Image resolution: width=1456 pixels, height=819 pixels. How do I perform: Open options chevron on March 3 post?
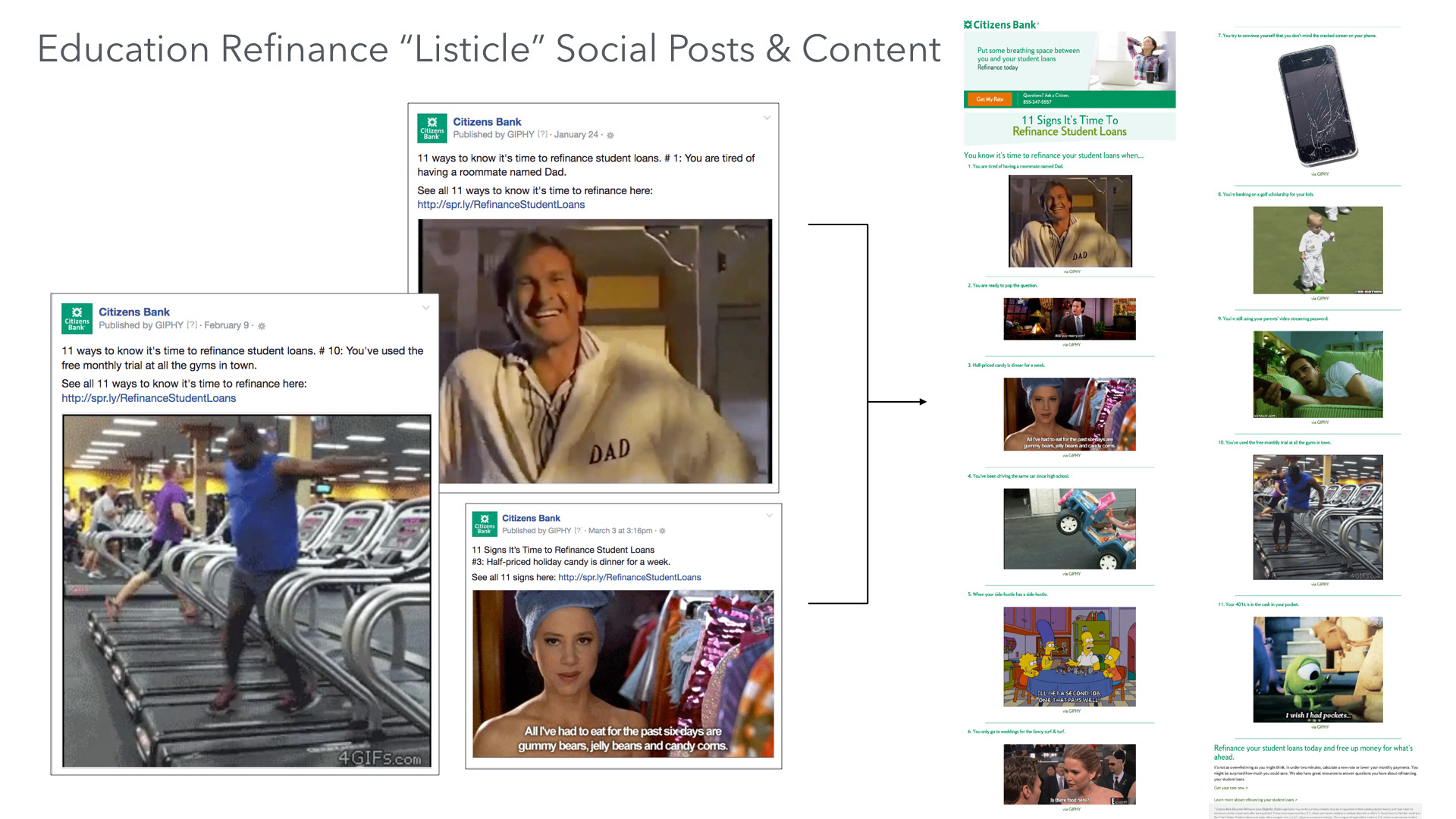point(769,515)
